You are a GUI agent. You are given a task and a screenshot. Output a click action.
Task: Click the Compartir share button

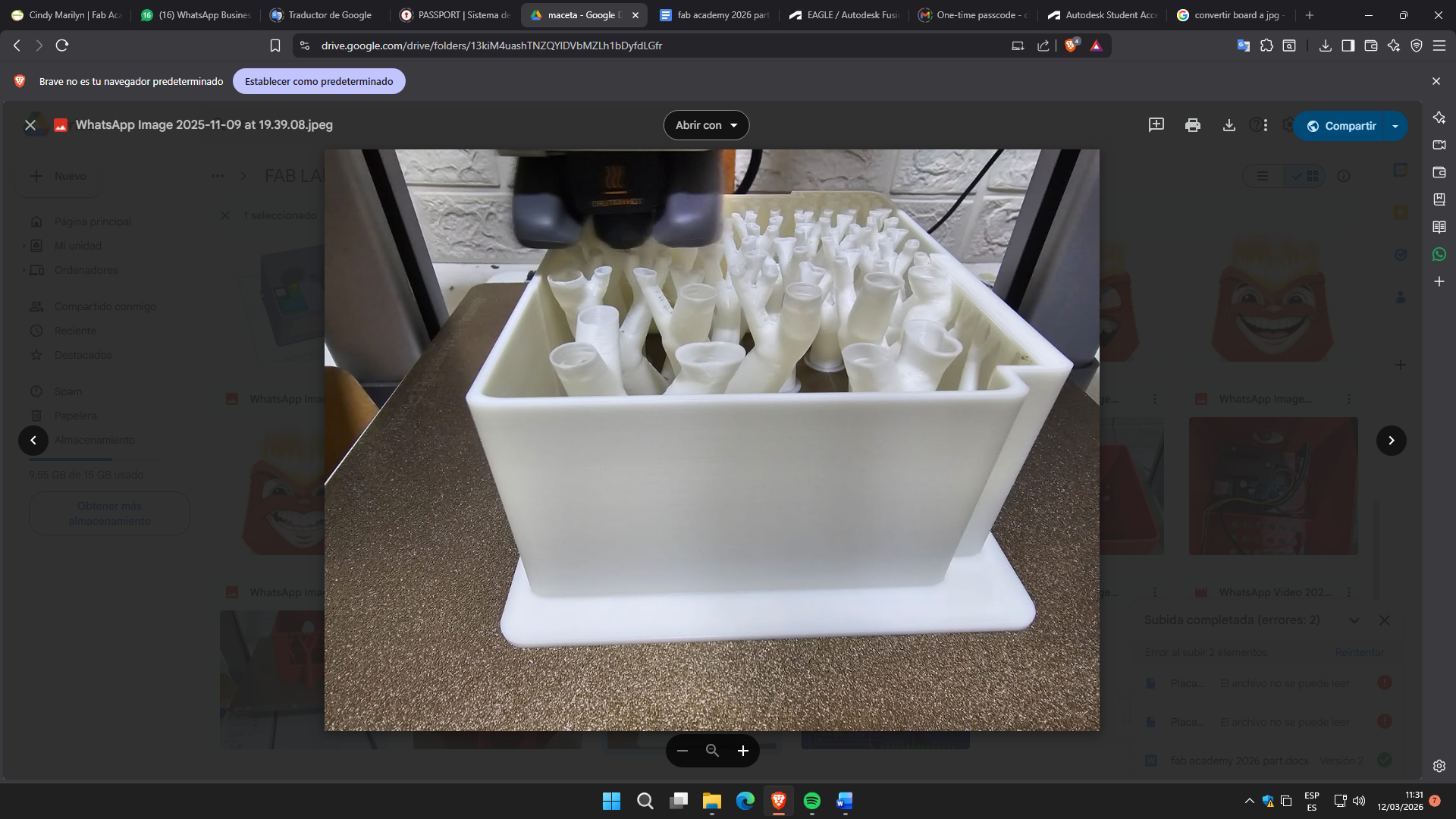pyautogui.click(x=1341, y=126)
